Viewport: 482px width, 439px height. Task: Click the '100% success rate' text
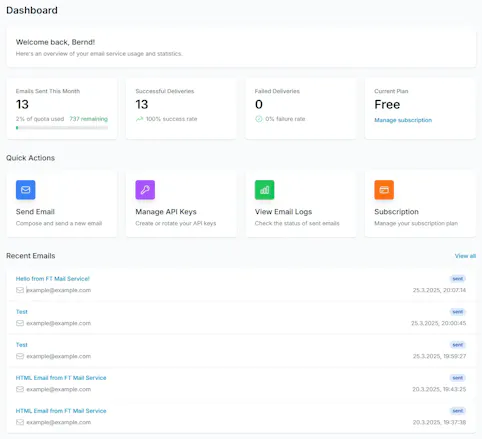point(172,119)
